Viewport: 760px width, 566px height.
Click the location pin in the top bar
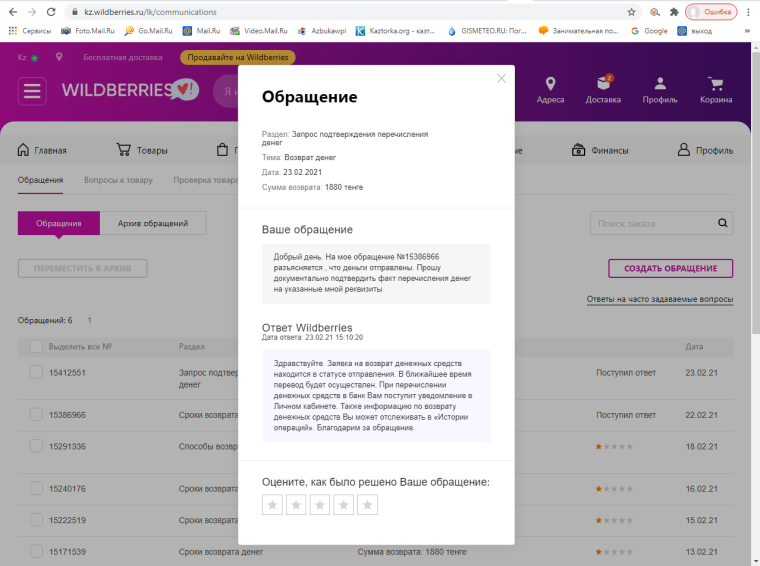(59, 57)
